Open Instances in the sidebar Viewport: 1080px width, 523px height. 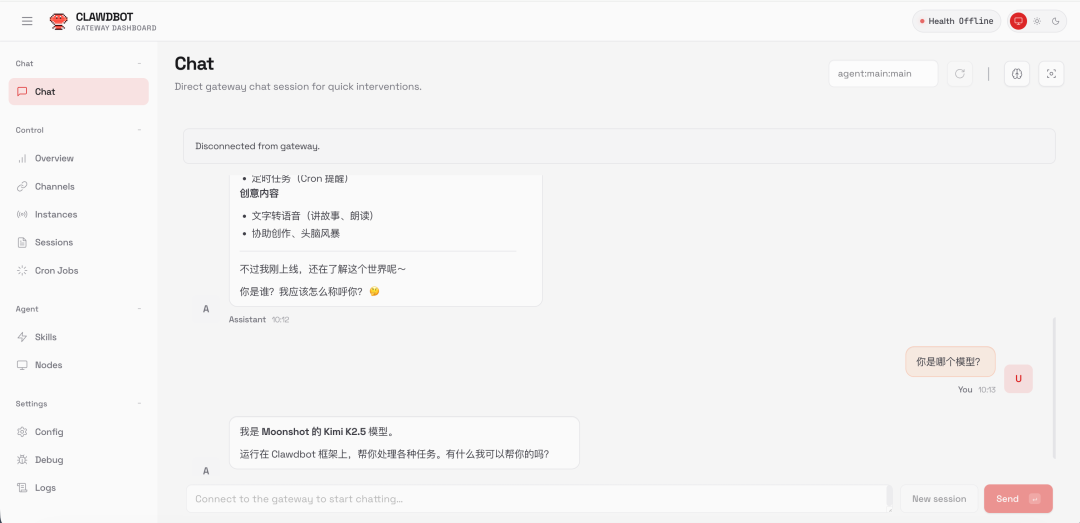79,214
